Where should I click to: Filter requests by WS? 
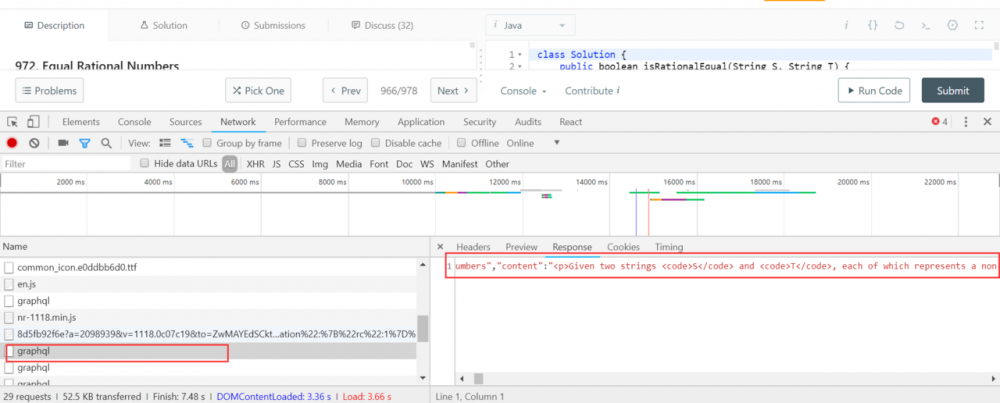tap(427, 164)
